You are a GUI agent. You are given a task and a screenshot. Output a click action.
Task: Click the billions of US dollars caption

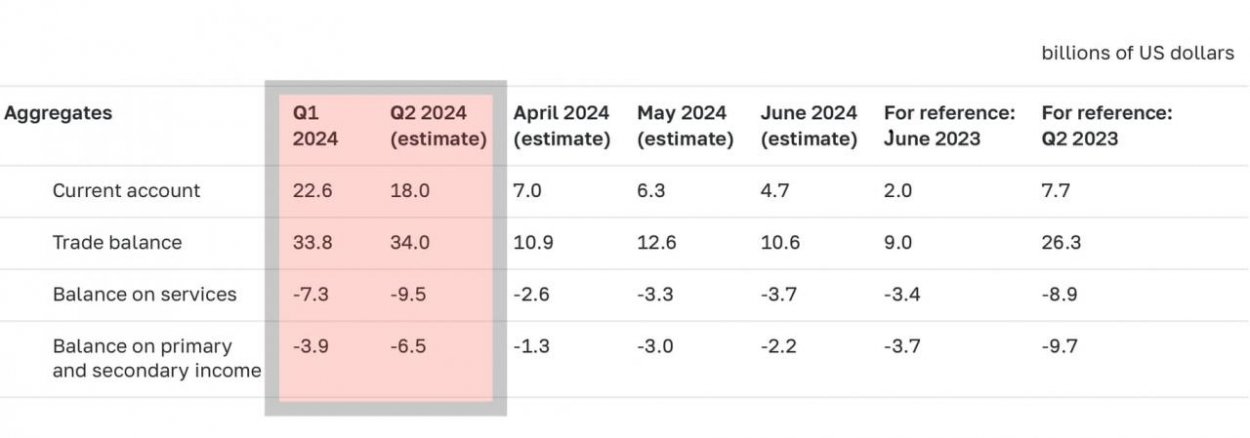click(1137, 54)
